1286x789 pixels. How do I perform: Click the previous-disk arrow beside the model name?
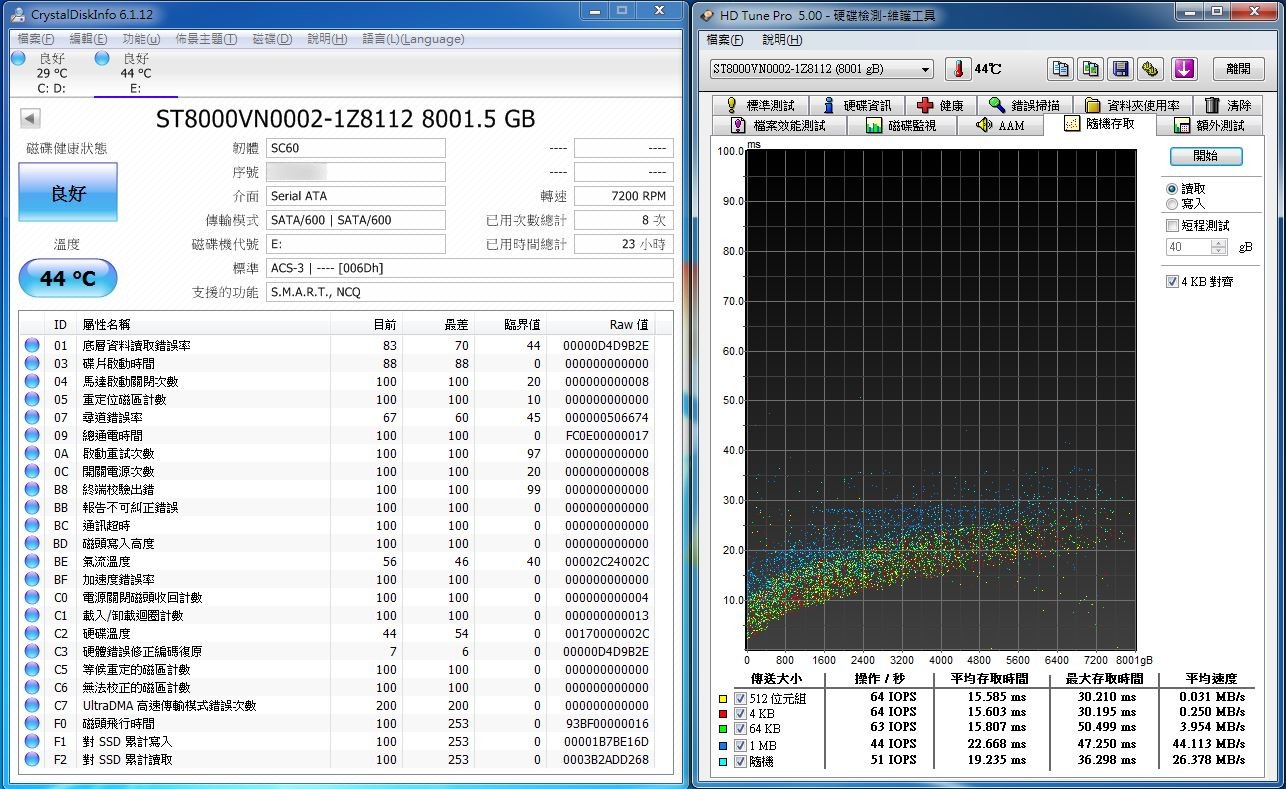pyautogui.click(x=30, y=119)
